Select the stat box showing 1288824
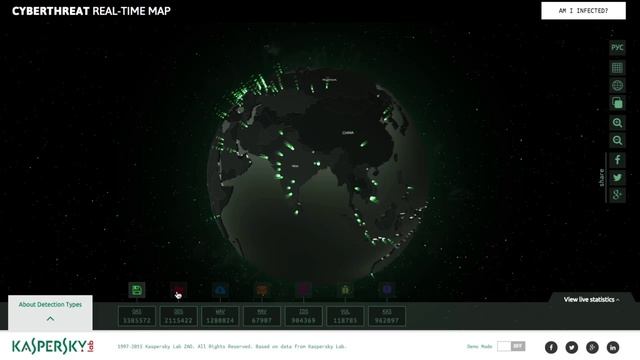Image resolution: width=640 pixels, height=360 pixels. [220, 316]
